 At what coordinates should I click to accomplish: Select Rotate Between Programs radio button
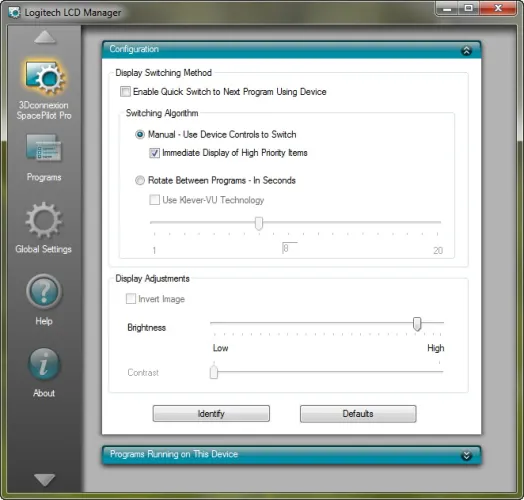click(x=140, y=180)
